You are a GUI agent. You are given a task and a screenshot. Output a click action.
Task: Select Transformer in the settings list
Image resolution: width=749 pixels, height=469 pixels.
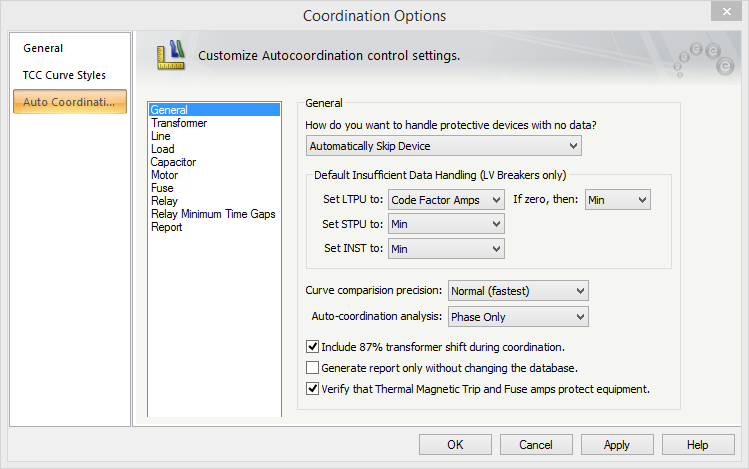[x=179, y=123]
